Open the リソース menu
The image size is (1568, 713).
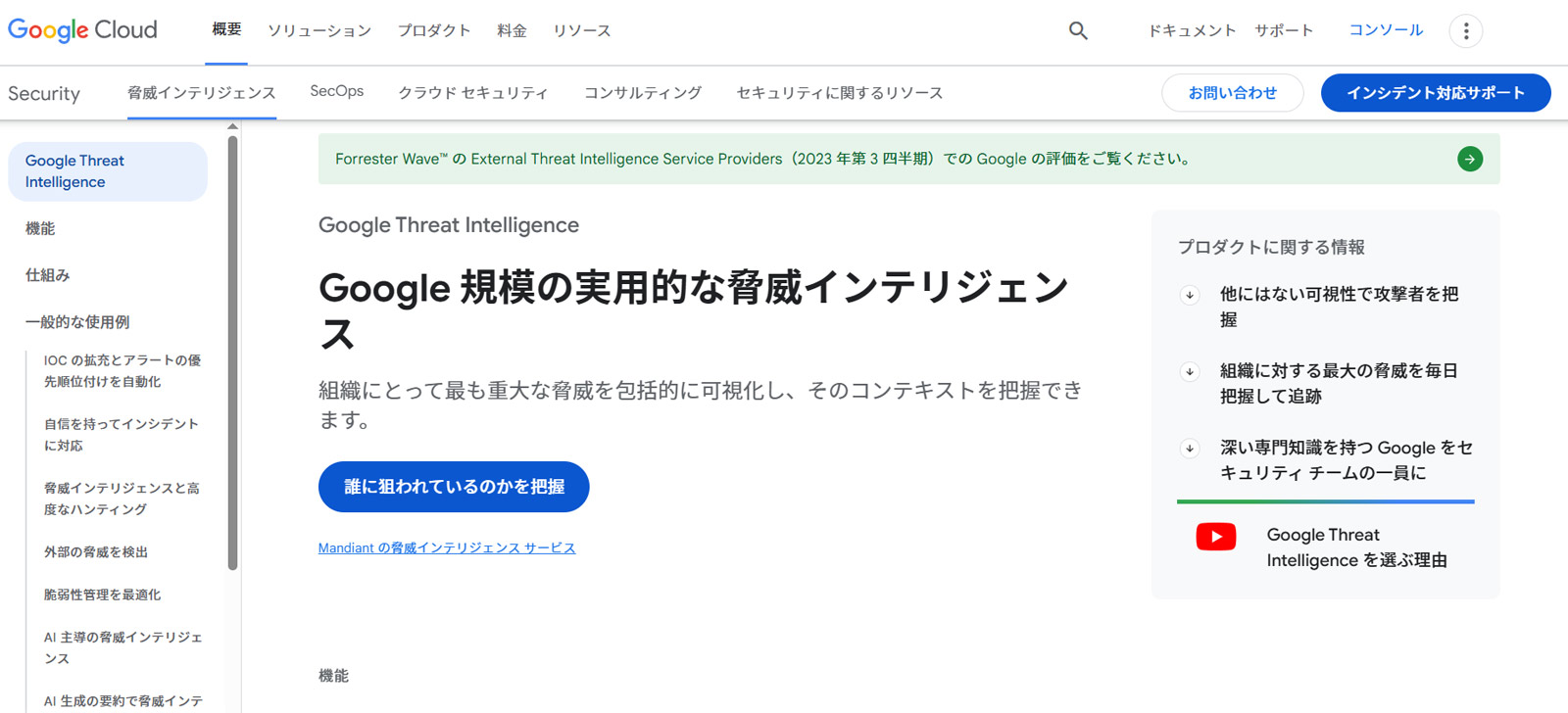click(x=582, y=30)
